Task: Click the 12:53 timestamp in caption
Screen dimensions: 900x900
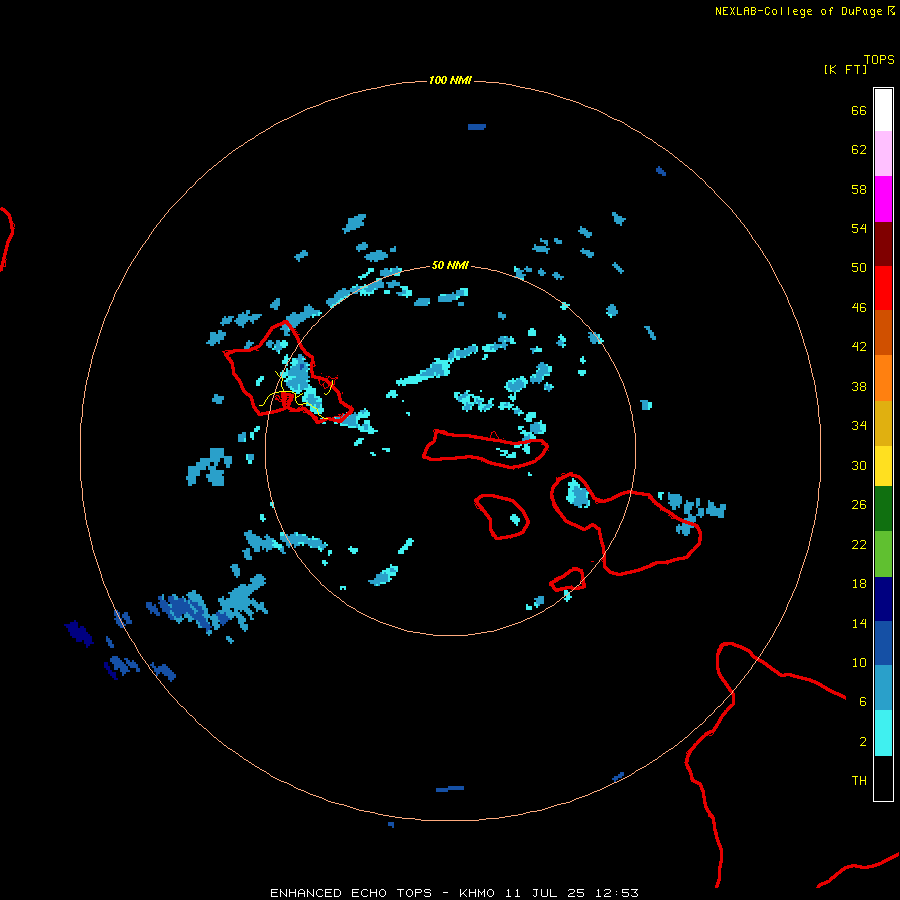Action: point(616,893)
